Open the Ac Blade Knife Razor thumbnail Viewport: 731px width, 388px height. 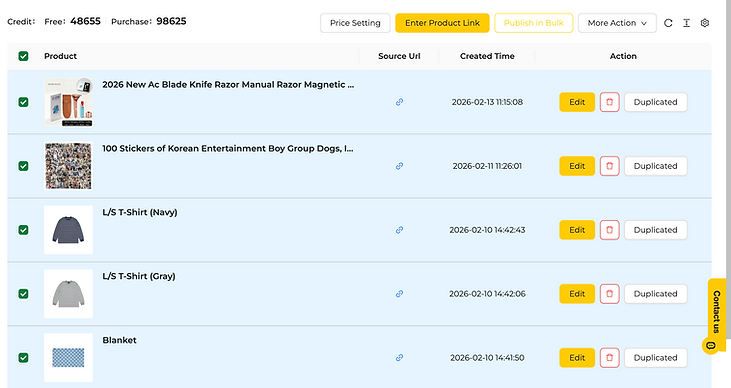click(69, 102)
